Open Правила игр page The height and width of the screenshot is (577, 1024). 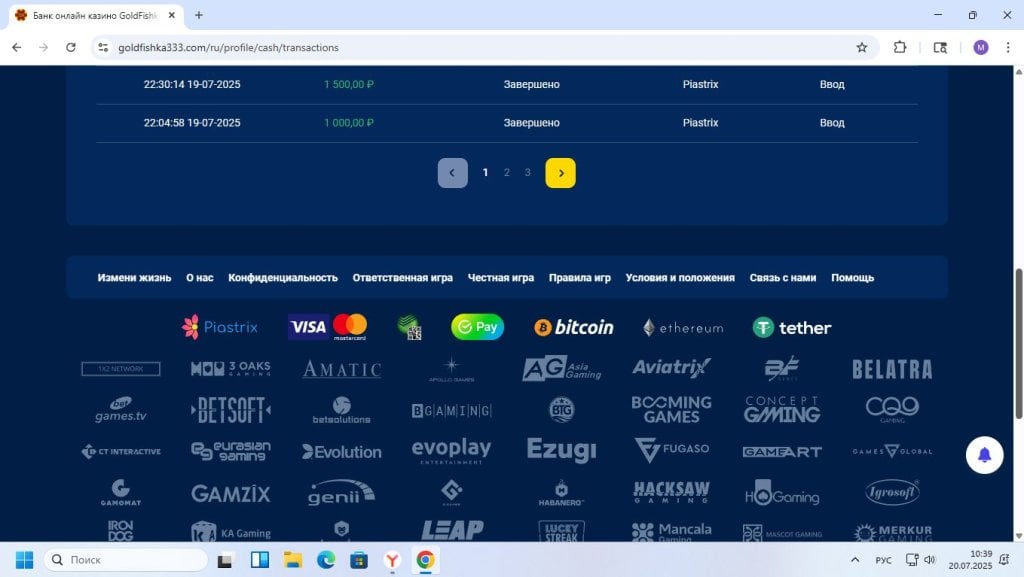coord(580,277)
